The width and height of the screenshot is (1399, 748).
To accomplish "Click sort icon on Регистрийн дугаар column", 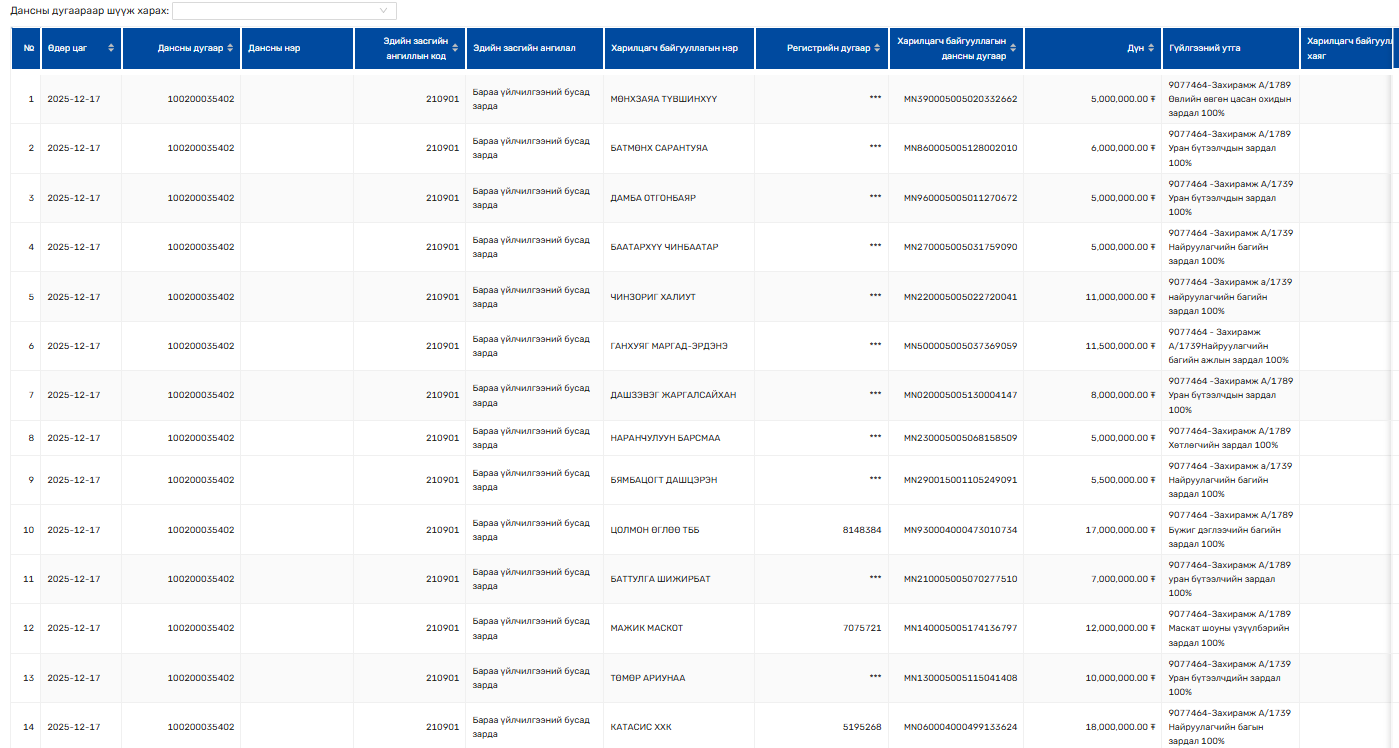I will tap(878, 48).
